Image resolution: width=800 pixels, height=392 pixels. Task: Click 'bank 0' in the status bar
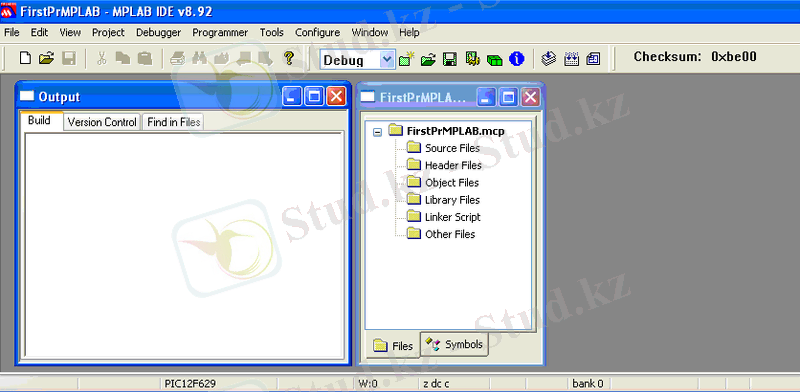click(588, 384)
